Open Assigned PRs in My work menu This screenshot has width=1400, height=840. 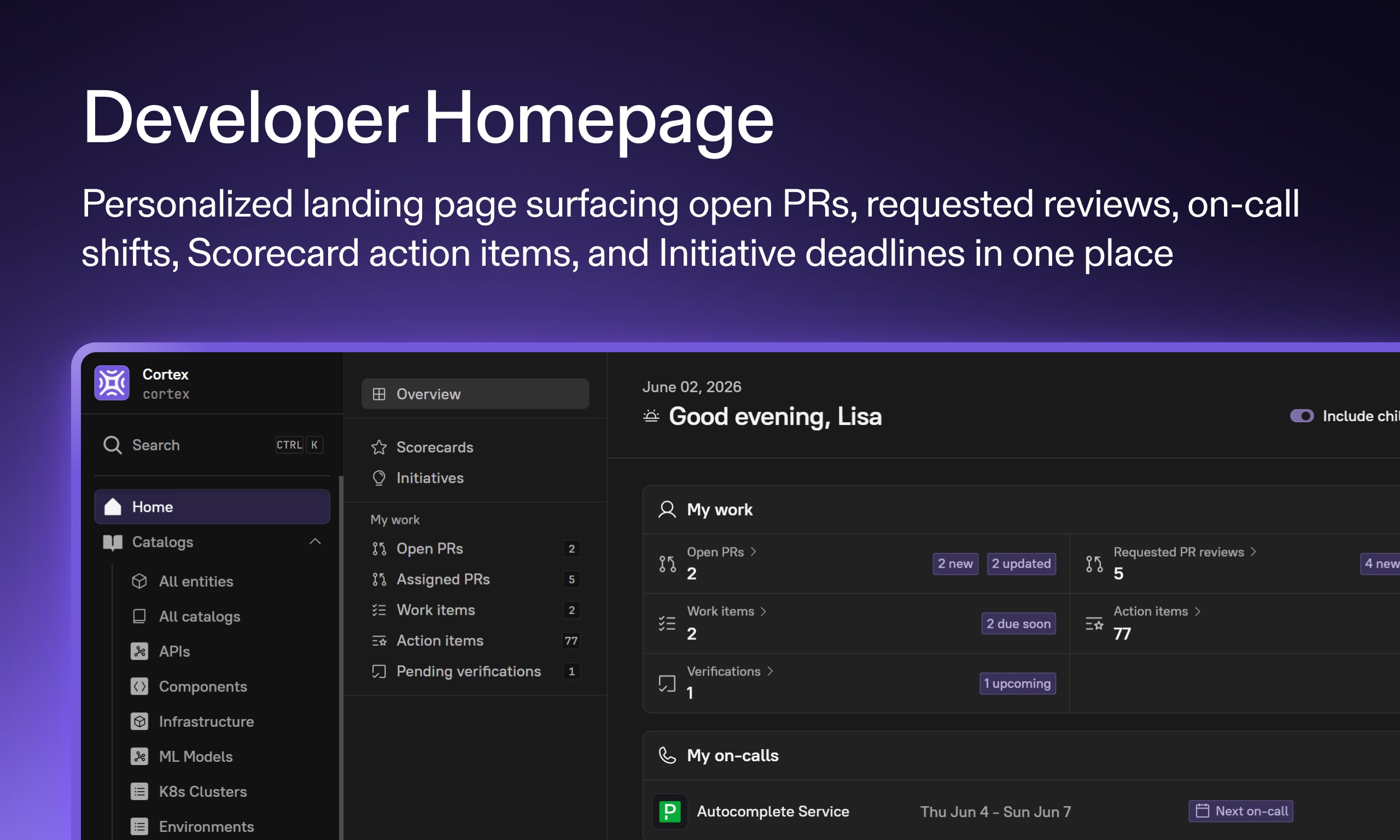[x=475, y=579]
